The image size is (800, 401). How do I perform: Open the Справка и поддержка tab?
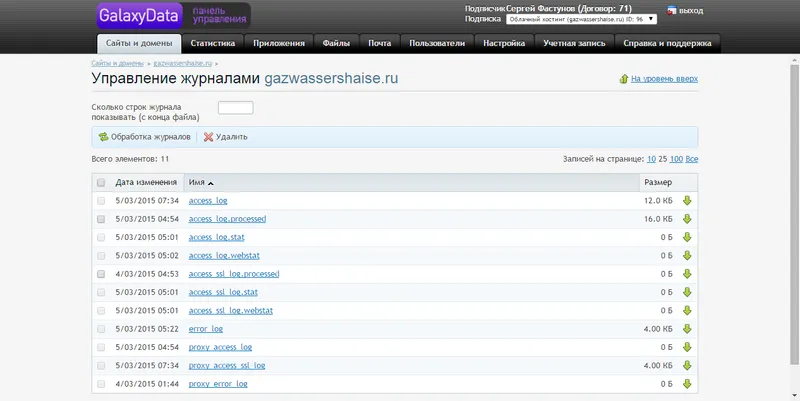coord(667,43)
